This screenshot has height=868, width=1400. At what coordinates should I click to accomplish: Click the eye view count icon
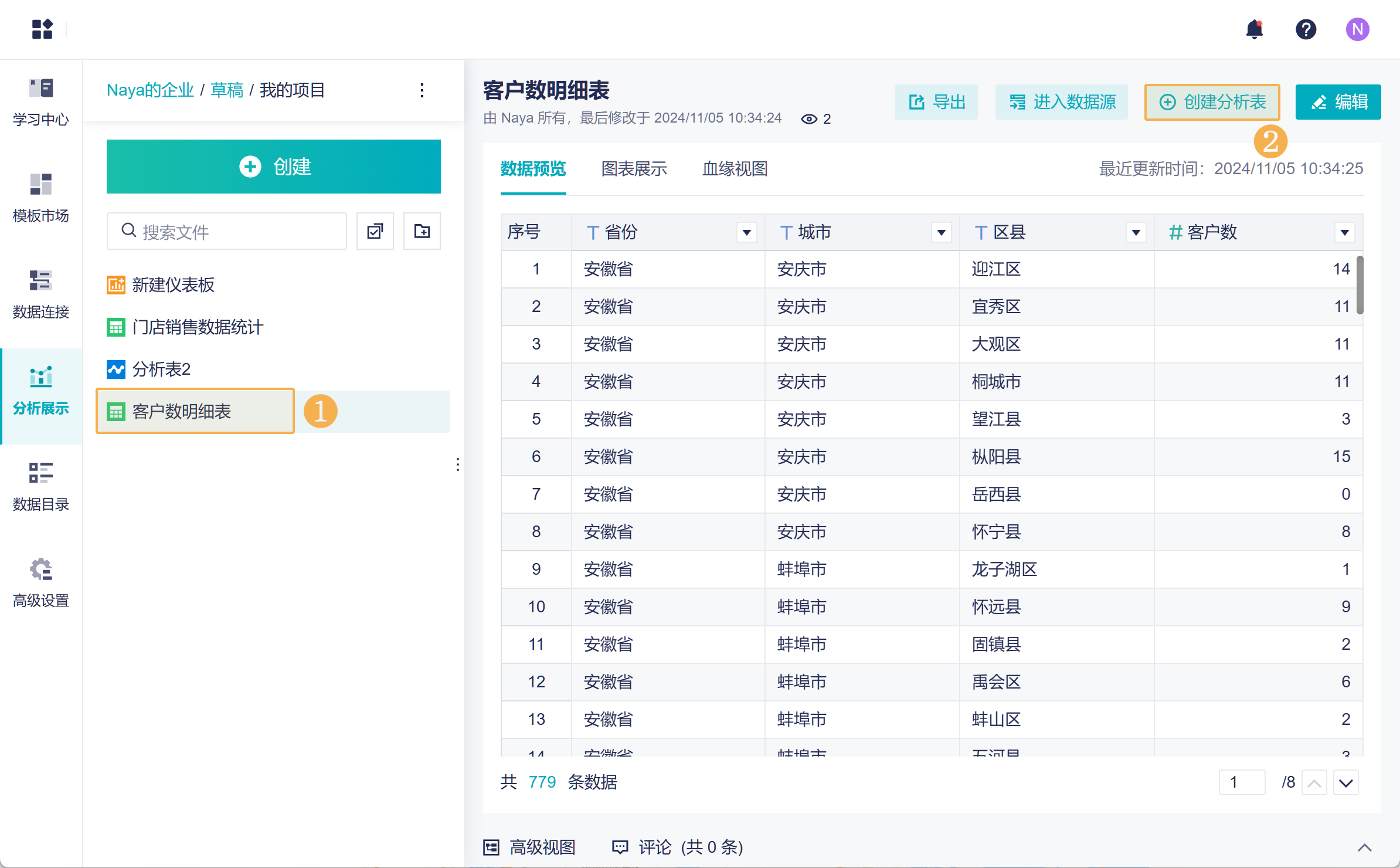pyautogui.click(x=809, y=119)
